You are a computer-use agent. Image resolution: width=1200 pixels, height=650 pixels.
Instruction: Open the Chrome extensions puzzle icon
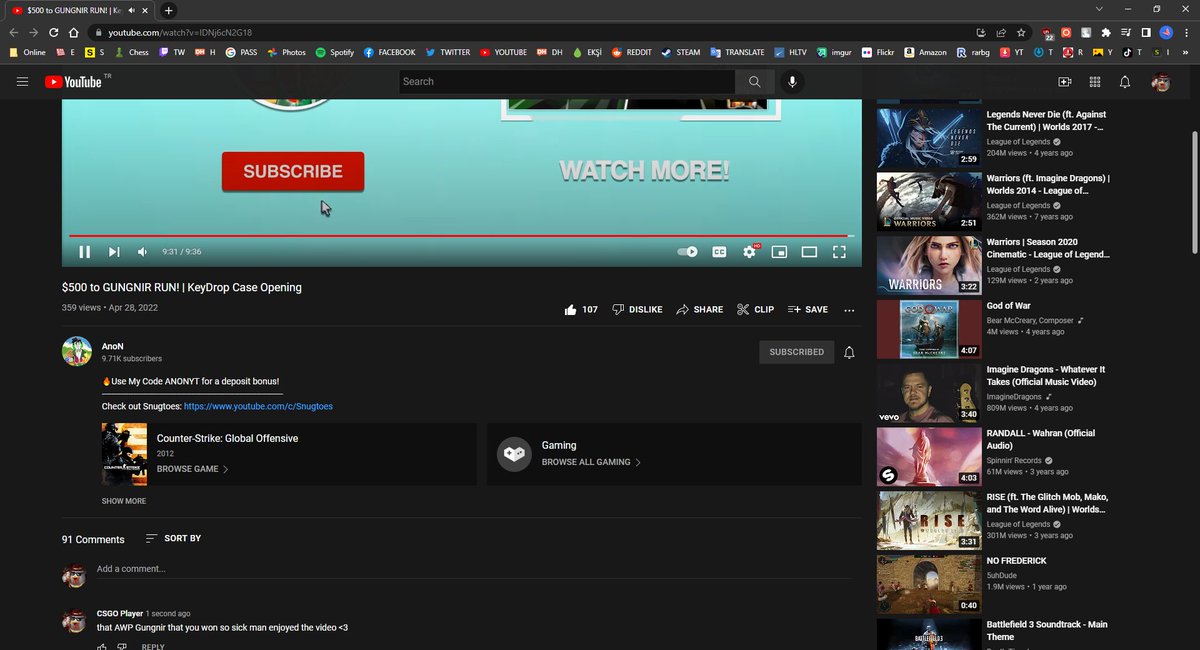point(1106,32)
